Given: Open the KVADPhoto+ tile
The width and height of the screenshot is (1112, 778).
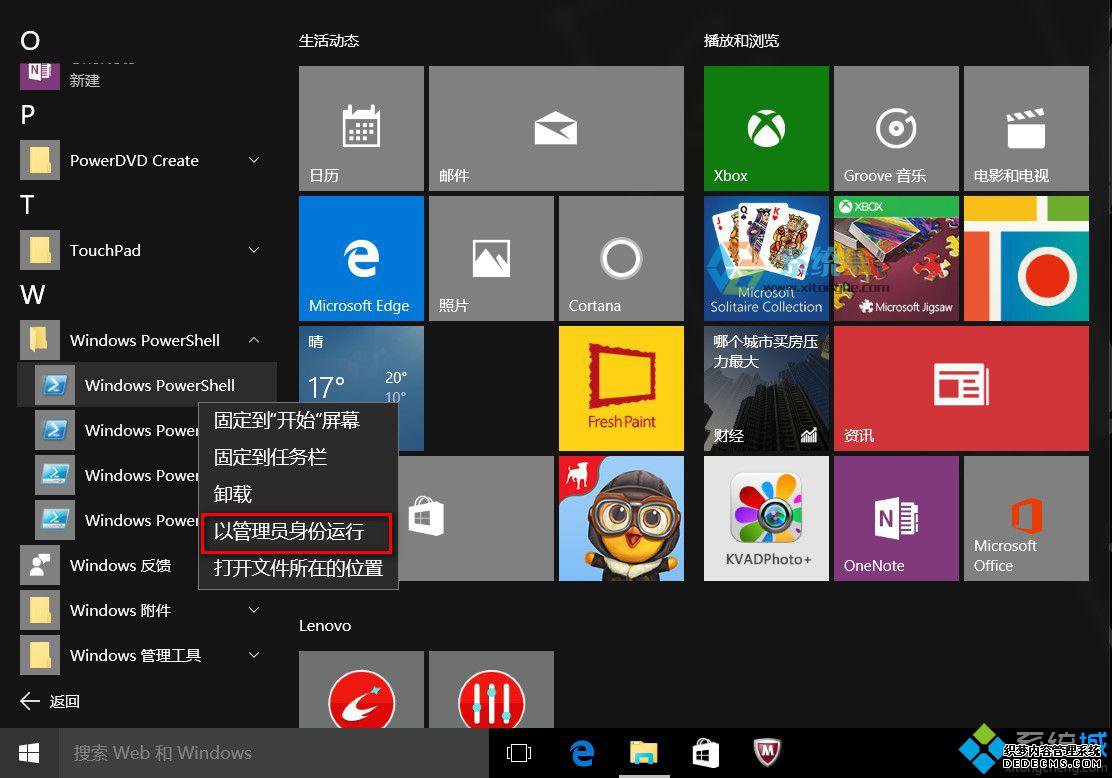Looking at the screenshot, I should pos(766,518).
